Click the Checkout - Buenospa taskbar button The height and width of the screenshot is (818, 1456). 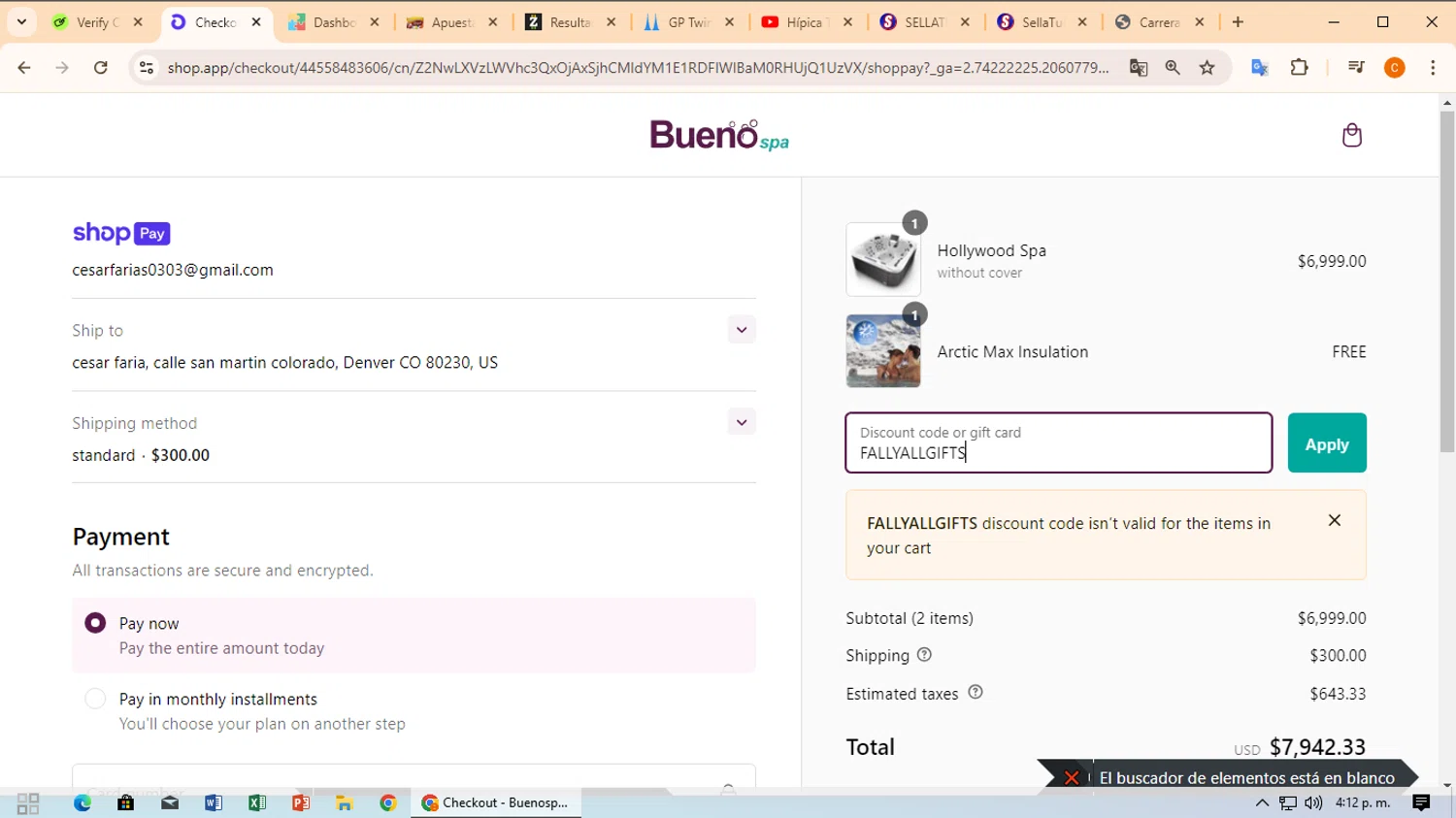click(x=496, y=803)
